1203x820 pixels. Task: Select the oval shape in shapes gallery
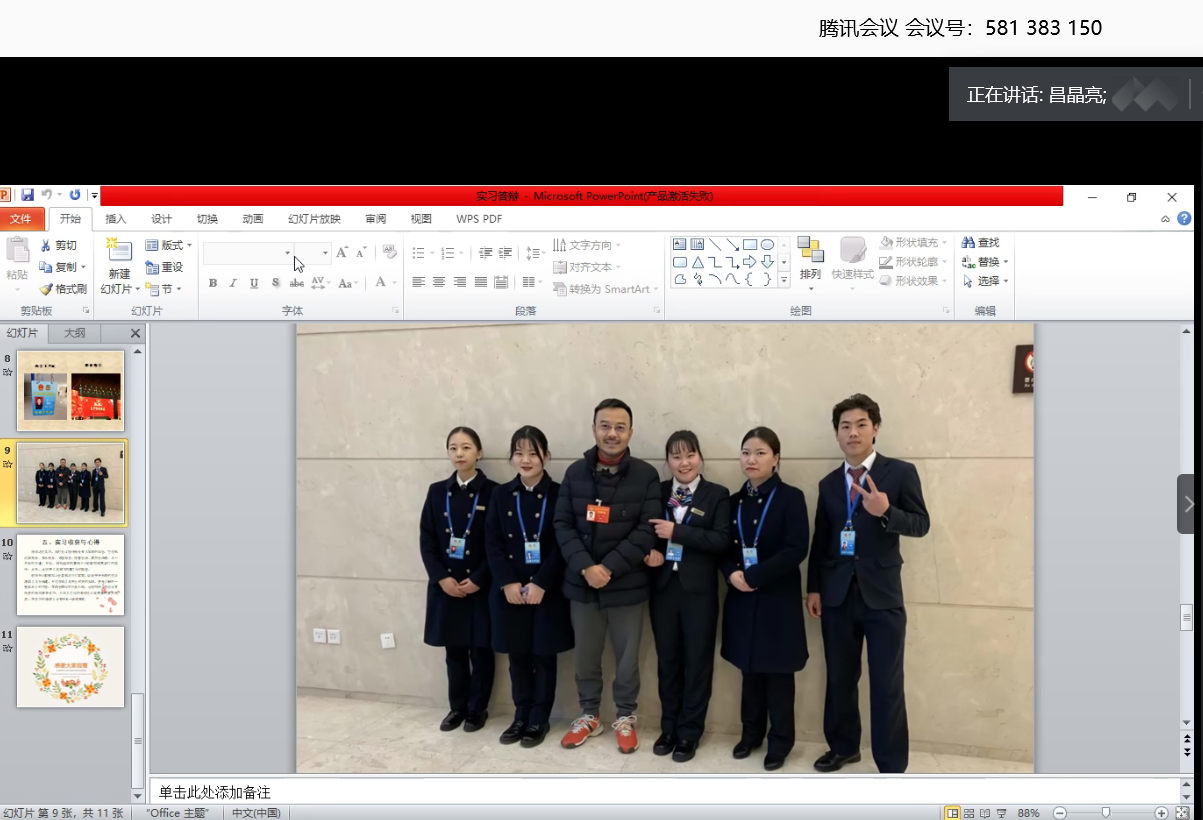pos(767,245)
